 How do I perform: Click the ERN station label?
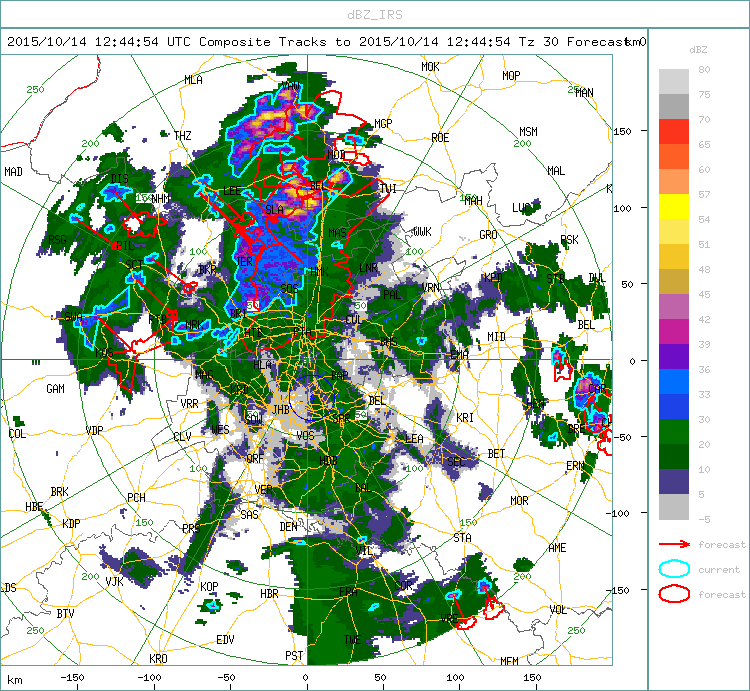point(575,465)
